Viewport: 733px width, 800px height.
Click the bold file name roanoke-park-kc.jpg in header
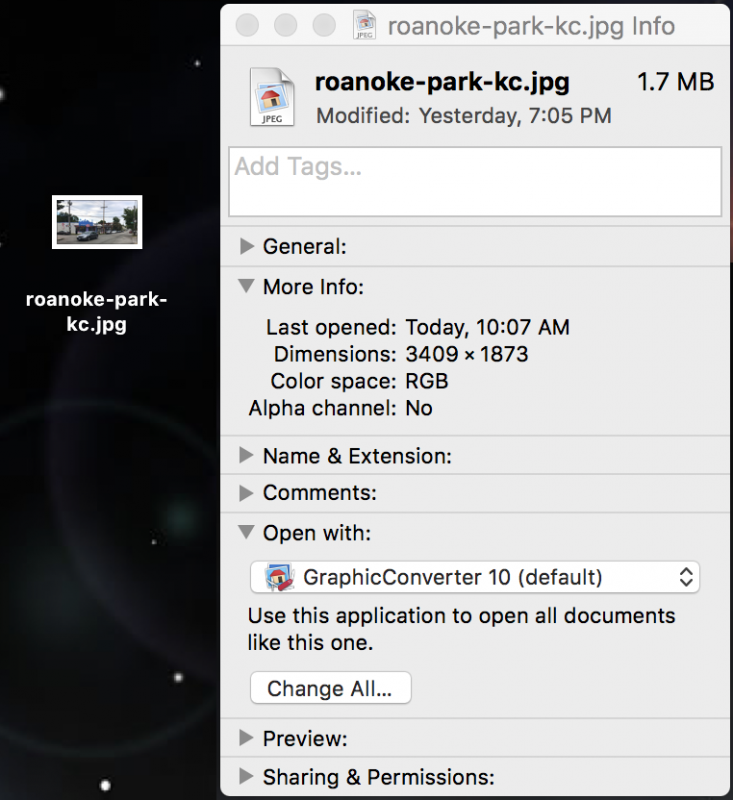tap(442, 82)
